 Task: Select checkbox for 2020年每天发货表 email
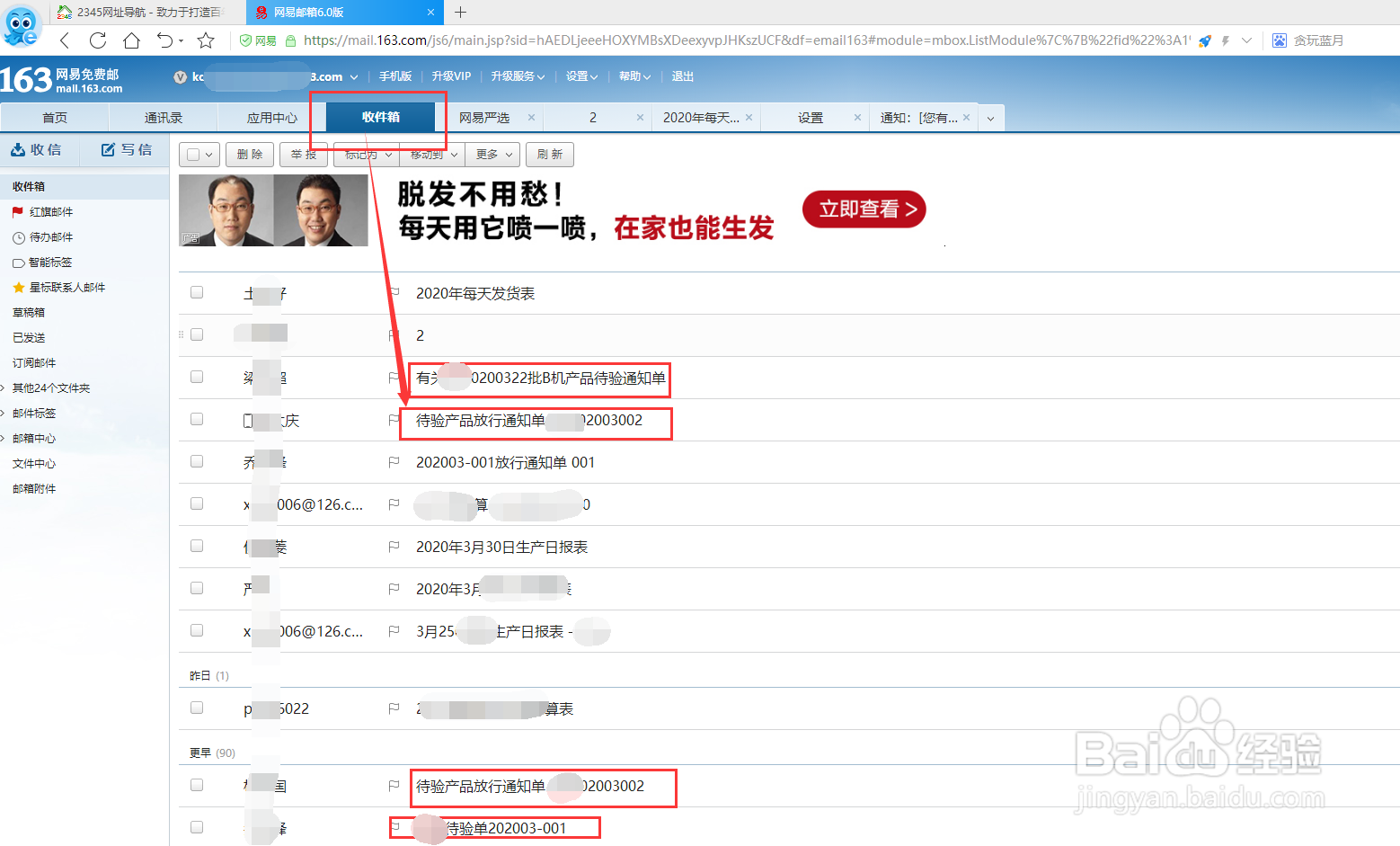[x=197, y=292]
